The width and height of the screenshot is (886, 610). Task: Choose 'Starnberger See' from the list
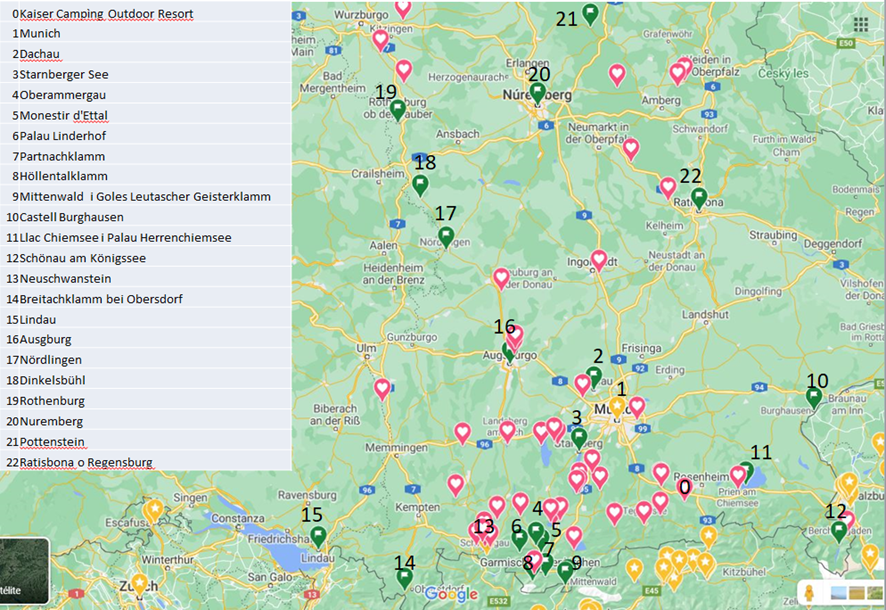pyautogui.click(x=64, y=75)
